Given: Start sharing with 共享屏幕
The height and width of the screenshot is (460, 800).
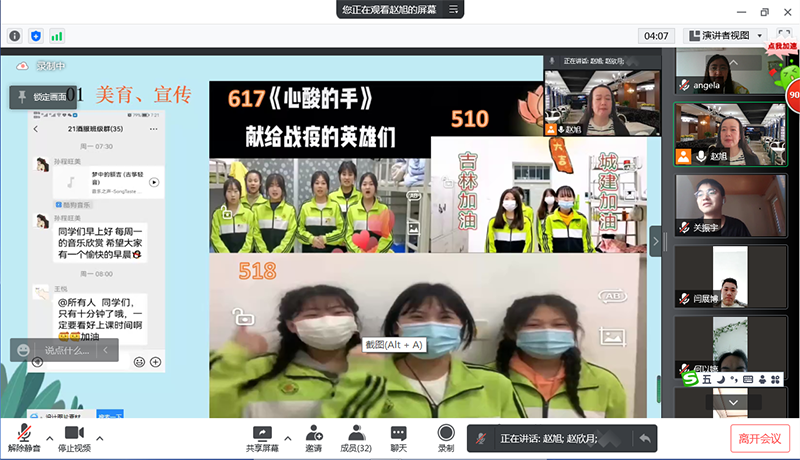Looking at the screenshot, I should coord(262,439).
